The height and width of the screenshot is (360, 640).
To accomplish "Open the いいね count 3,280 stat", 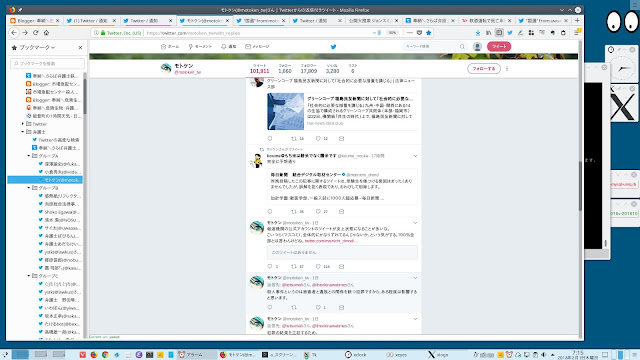I will 332,69.
